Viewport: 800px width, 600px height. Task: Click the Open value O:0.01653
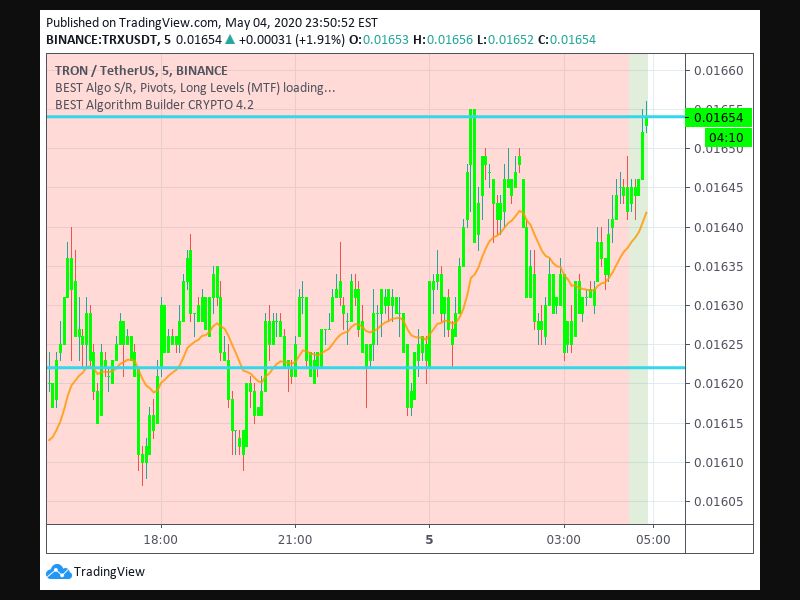click(379, 40)
